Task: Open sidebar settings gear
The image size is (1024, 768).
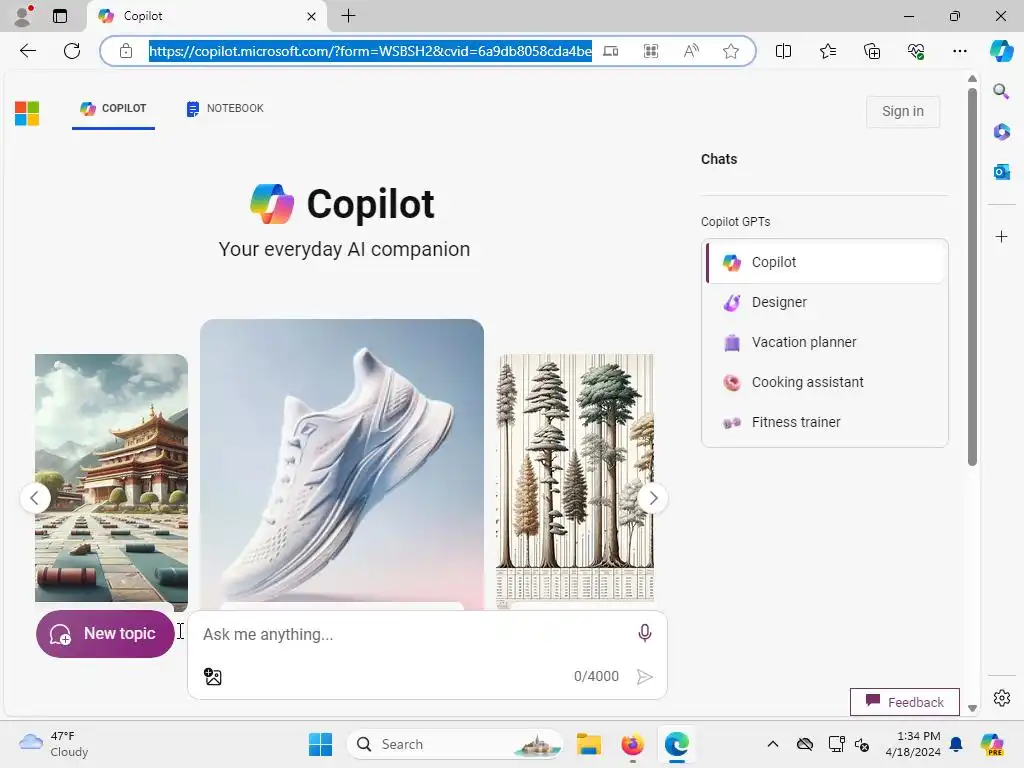Action: [x=1002, y=698]
